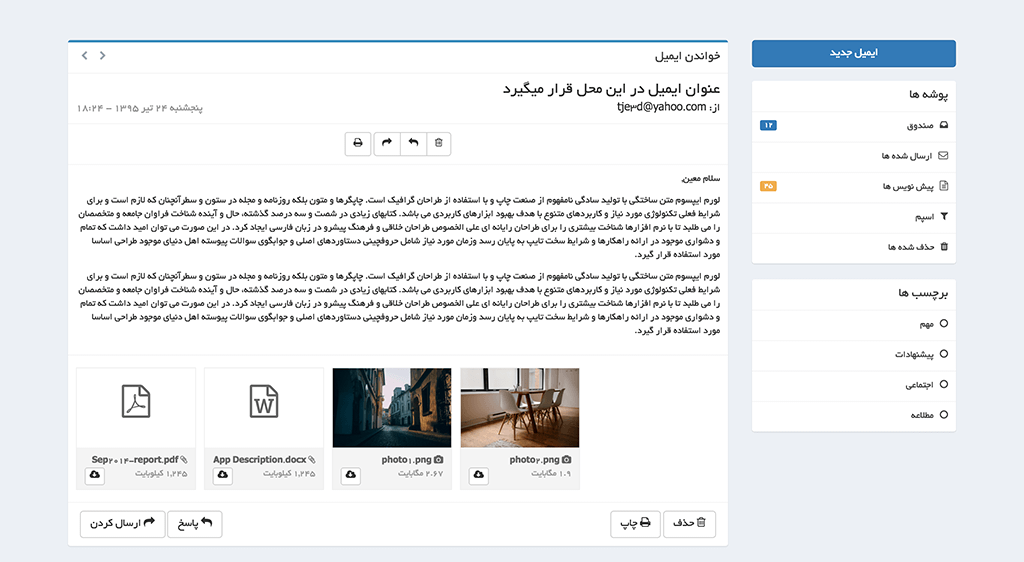Go to previous email with left chevron
Image resolution: width=1024 pixels, height=562 pixels.
84,55
